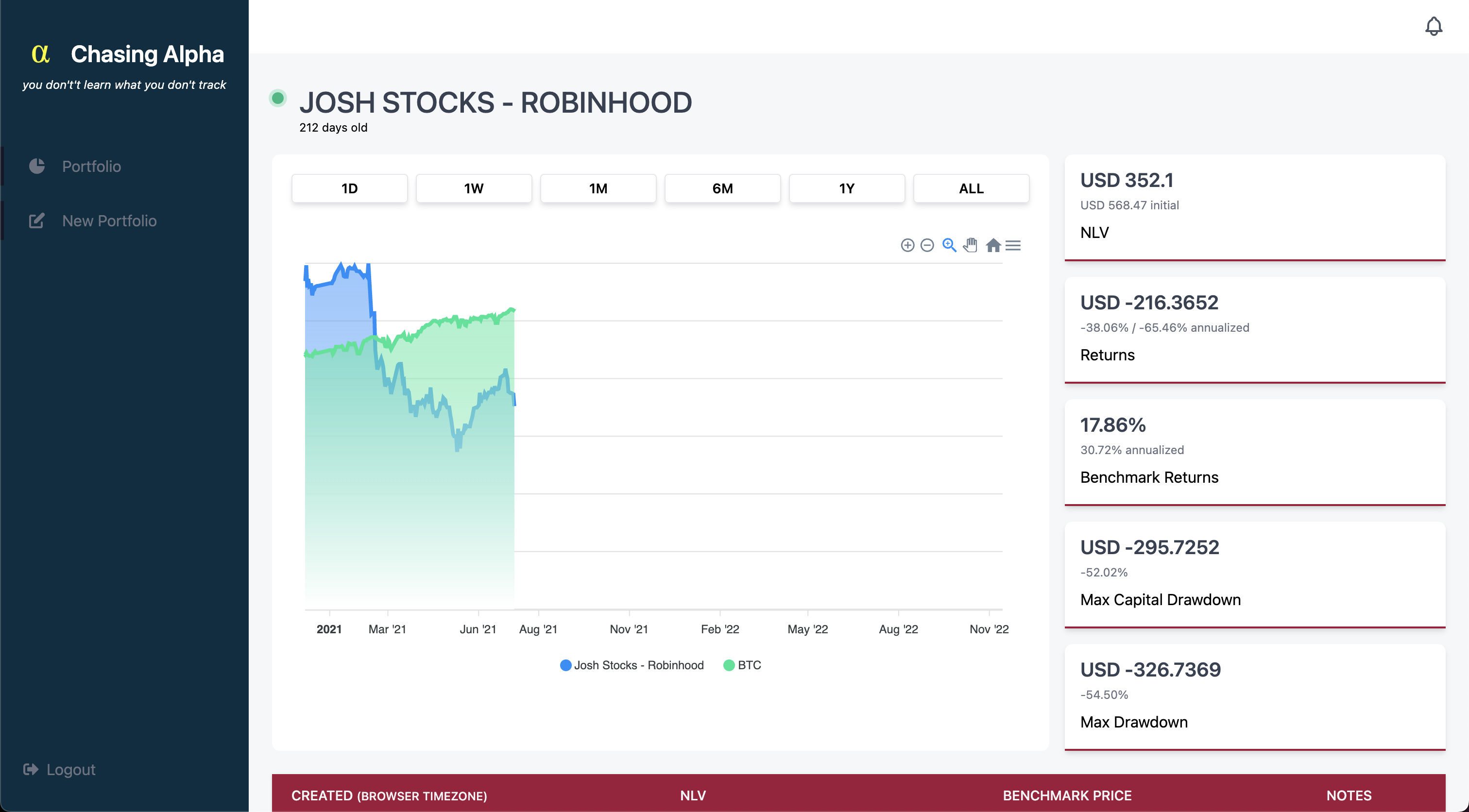Click the blue Josh Stocks legend marker

[x=566, y=665]
